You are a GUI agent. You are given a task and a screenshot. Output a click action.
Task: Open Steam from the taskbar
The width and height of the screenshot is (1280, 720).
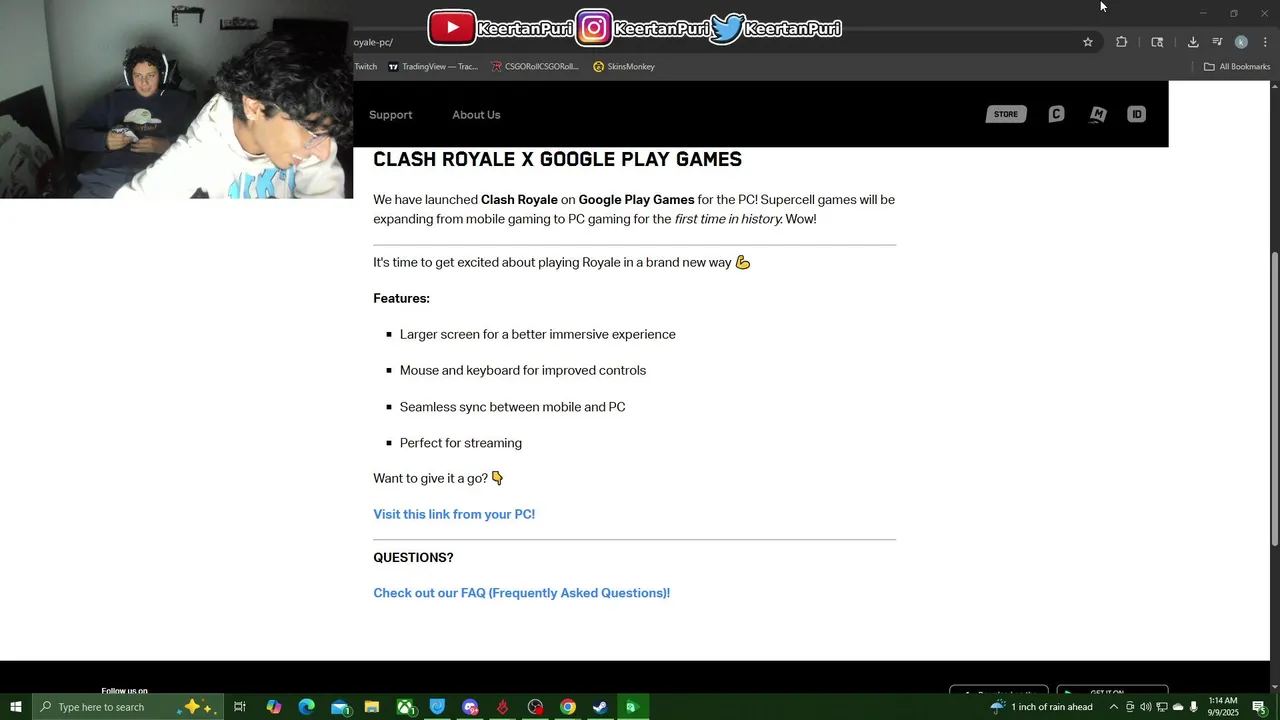(600, 707)
